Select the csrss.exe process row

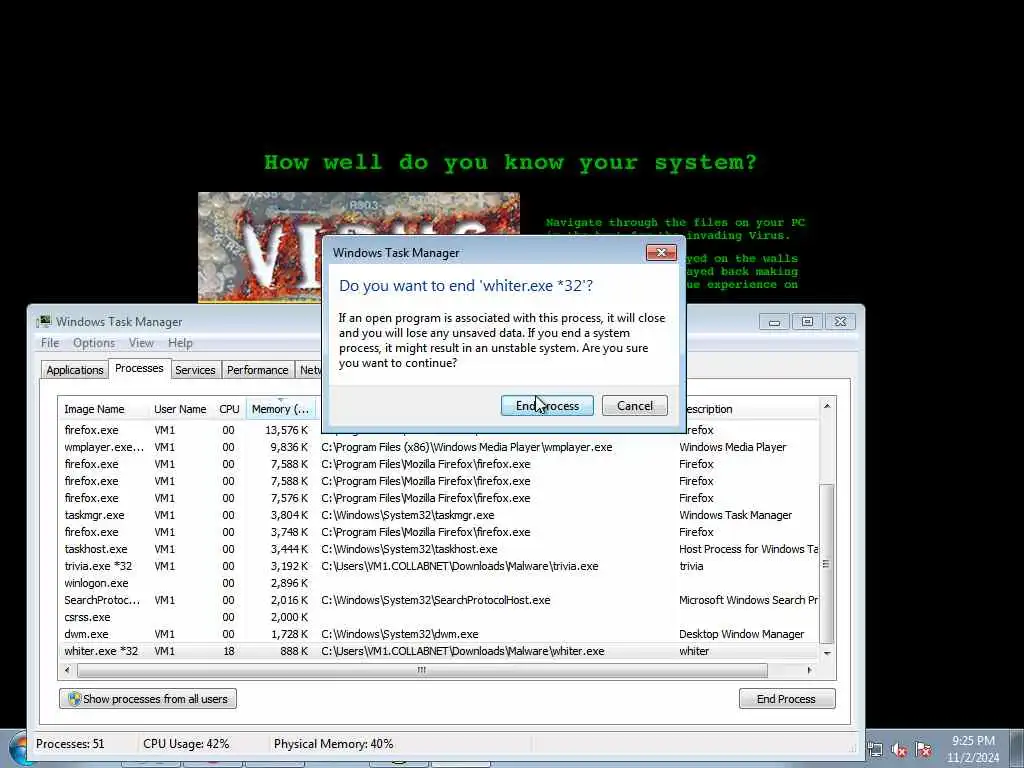tap(438, 617)
